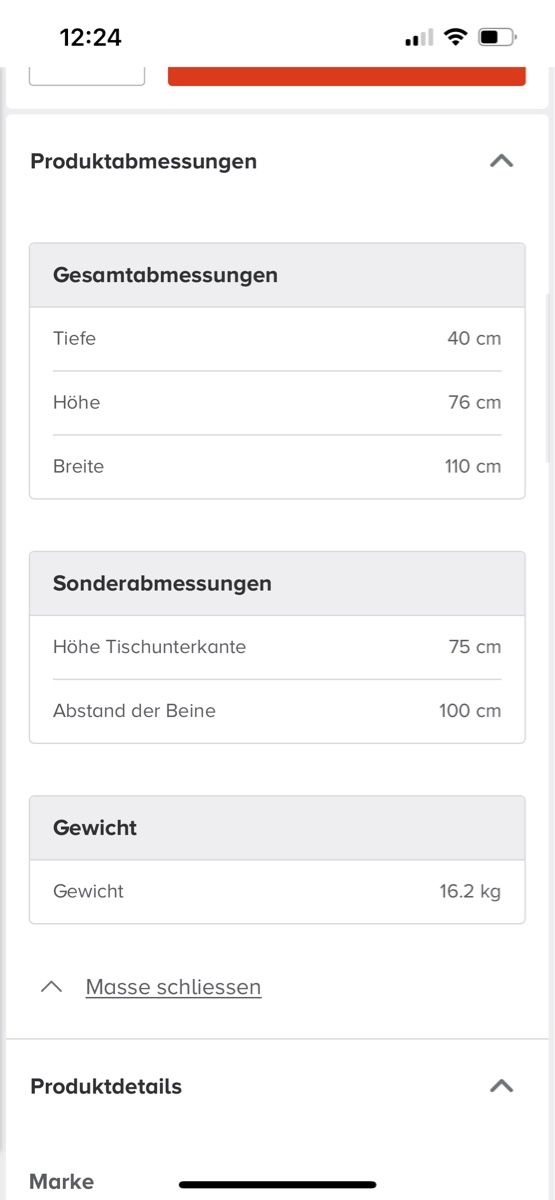Select the Gewicht table header
The image size is (555, 1200).
click(277, 828)
